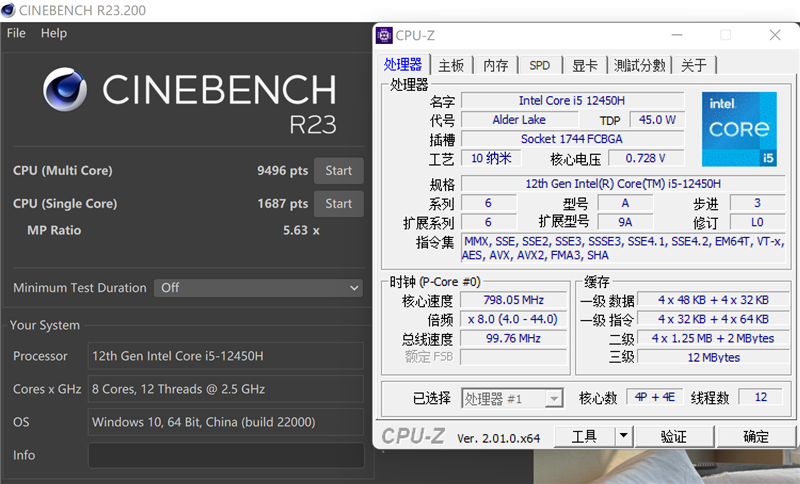This screenshot has height=484, width=800.
Task: Click the empty Info input field
Action: click(x=226, y=455)
